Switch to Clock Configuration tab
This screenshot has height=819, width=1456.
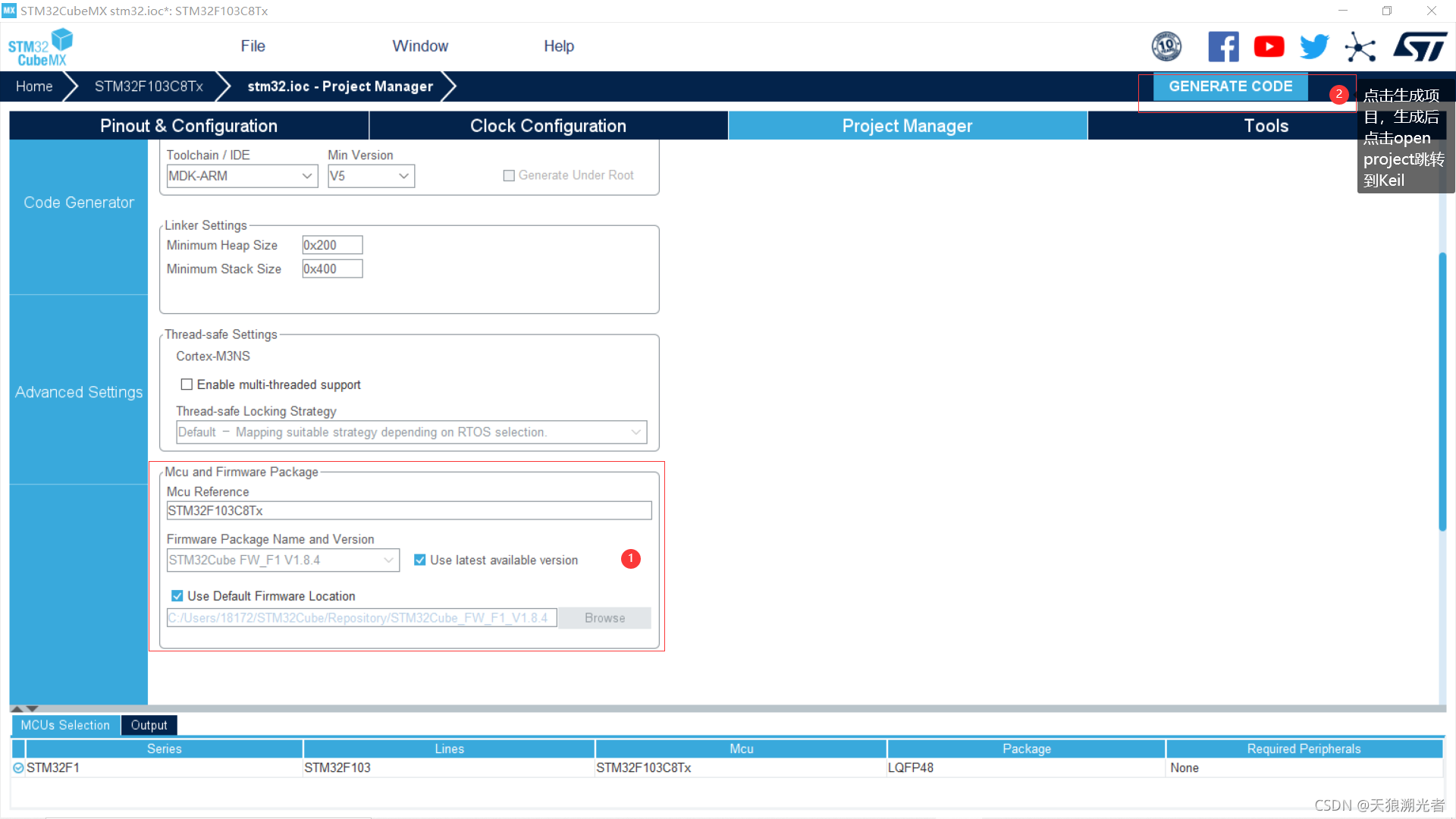click(x=548, y=126)
